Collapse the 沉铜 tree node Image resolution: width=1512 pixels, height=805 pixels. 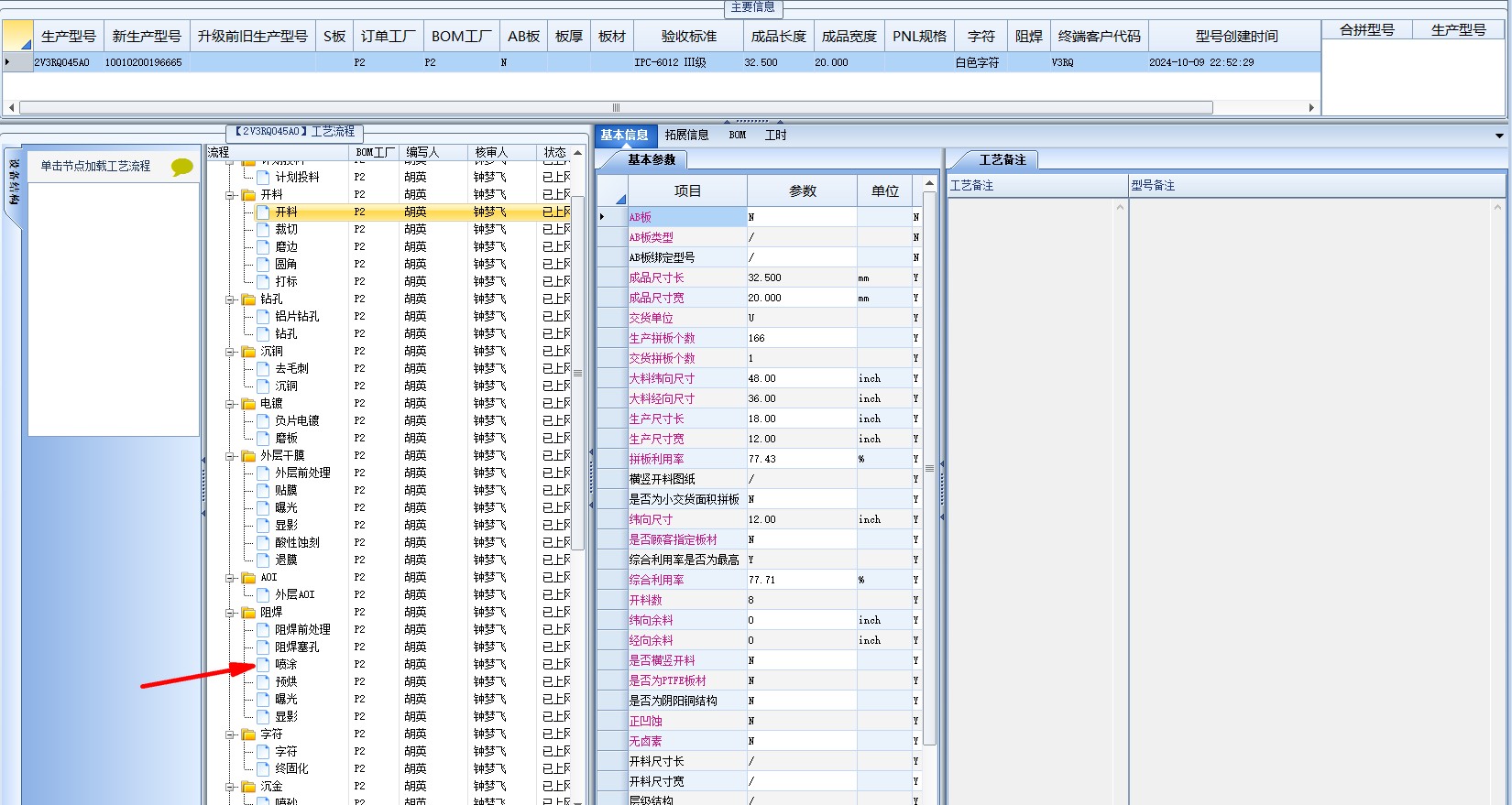point(231,352)
